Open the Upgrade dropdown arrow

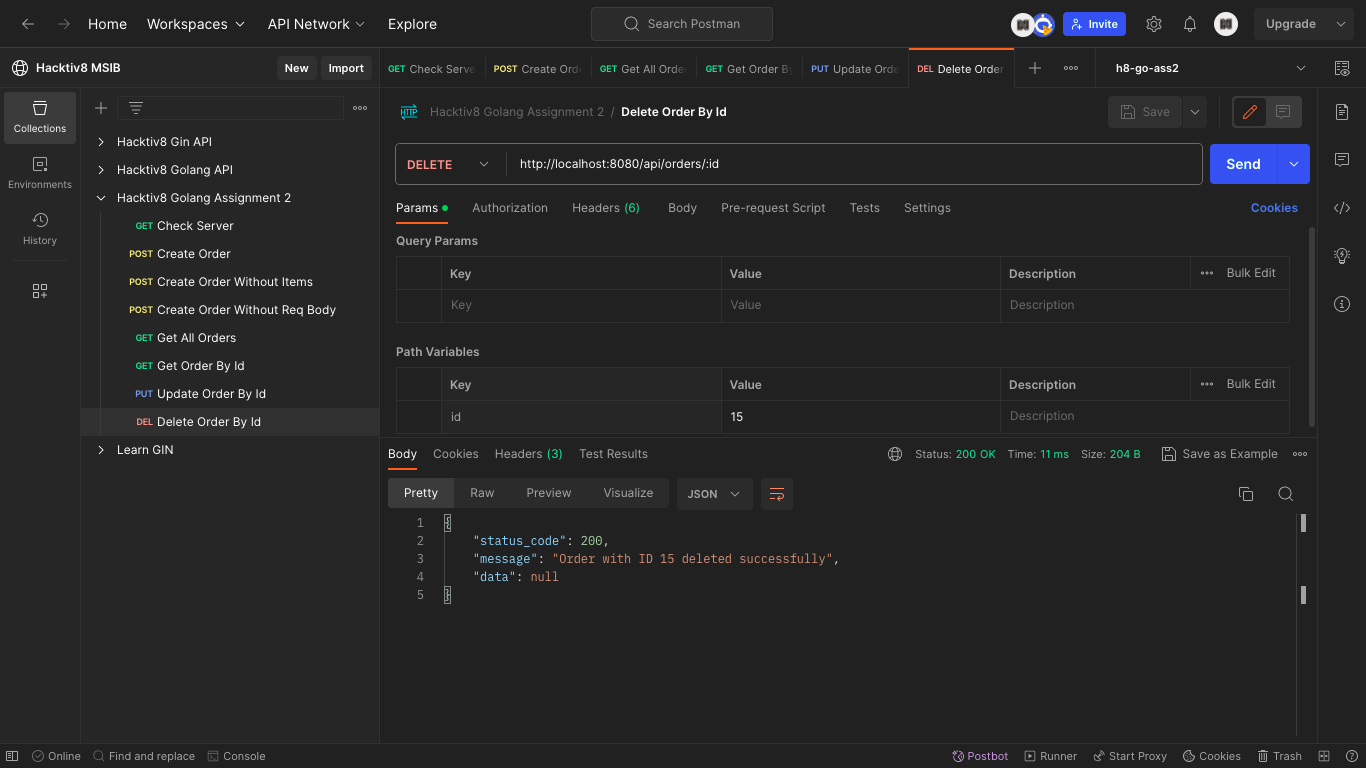click(x=1341, y=24)
